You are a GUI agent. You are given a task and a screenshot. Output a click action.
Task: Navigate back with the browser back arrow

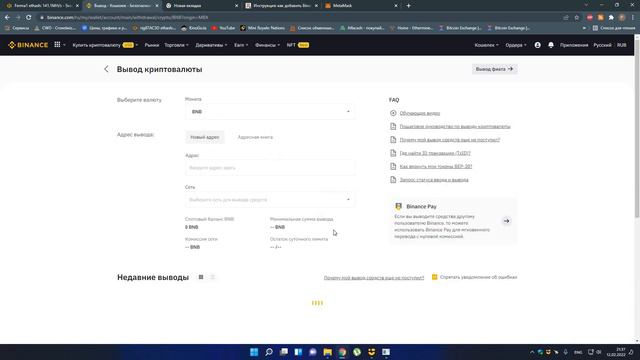tap(7, 18)
